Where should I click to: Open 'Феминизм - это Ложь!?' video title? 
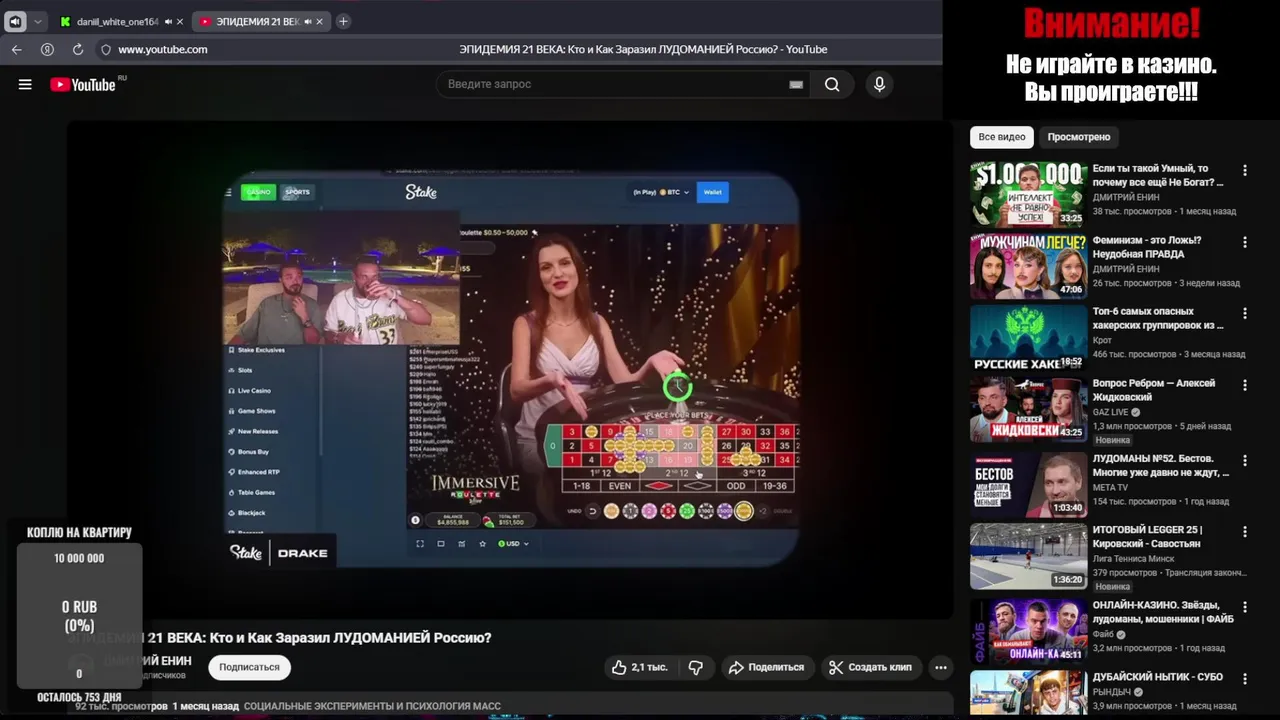[1147, 247]
